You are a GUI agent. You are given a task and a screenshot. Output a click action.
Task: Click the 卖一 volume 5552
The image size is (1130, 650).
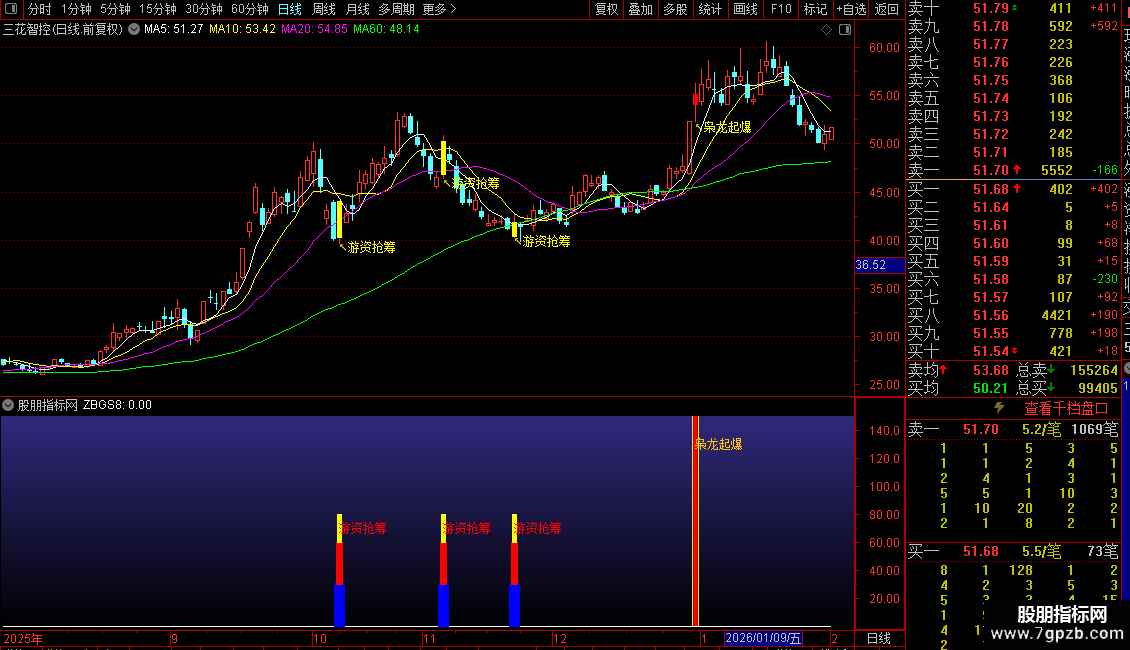click(1056, 171)
